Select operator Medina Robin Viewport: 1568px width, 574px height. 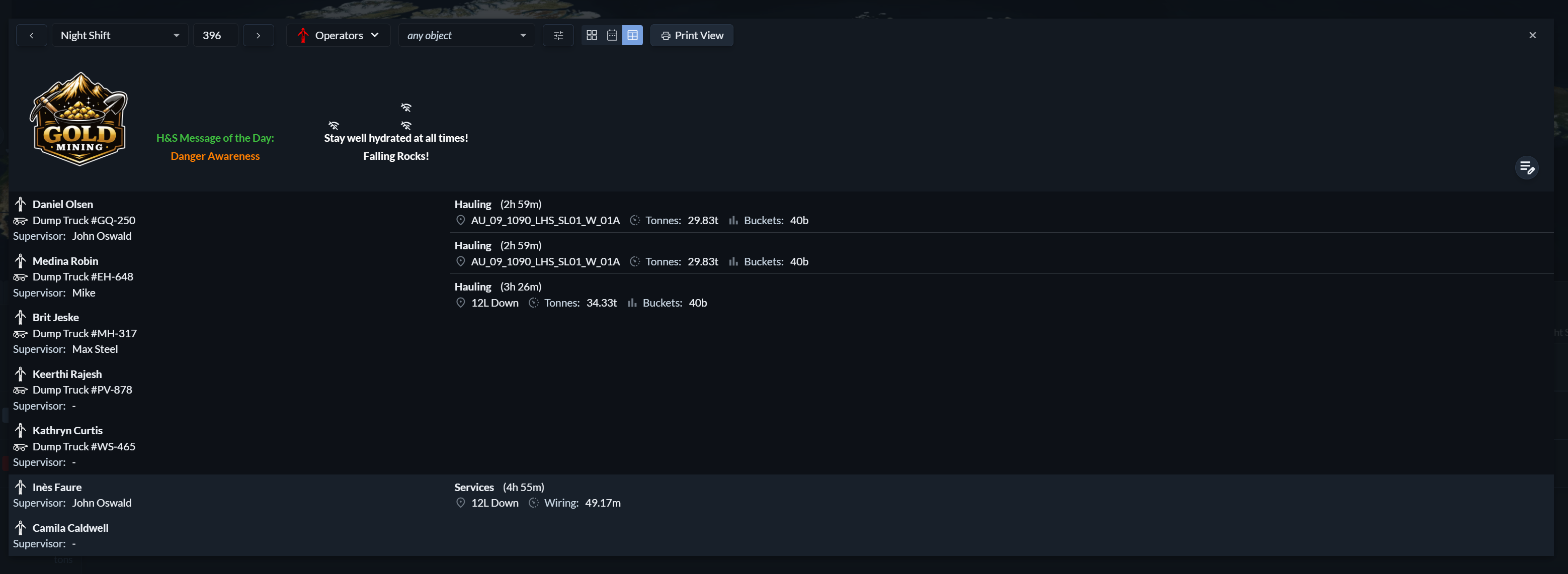tap(65, 261)
